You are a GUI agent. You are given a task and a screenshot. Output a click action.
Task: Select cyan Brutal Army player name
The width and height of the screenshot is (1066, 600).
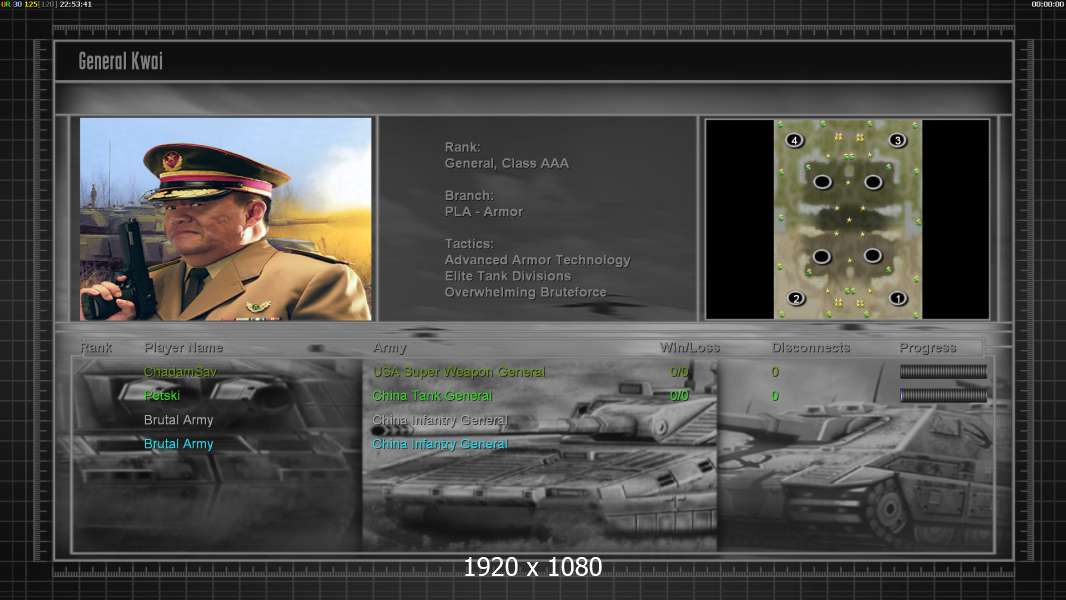pyautogui.click(x=179, y=444)
